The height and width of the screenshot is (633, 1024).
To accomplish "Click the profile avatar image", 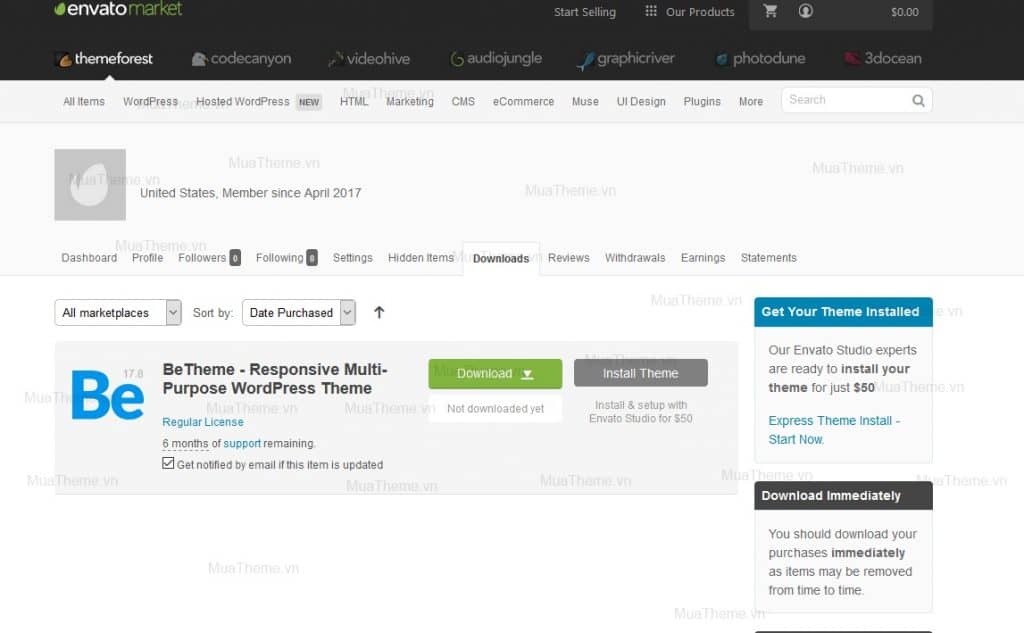I will (90, 185).
